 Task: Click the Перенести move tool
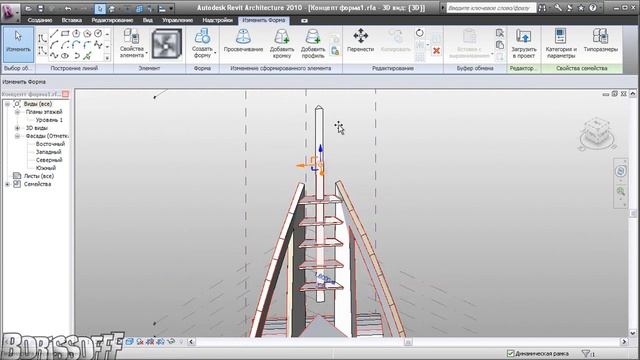(360, 41)
